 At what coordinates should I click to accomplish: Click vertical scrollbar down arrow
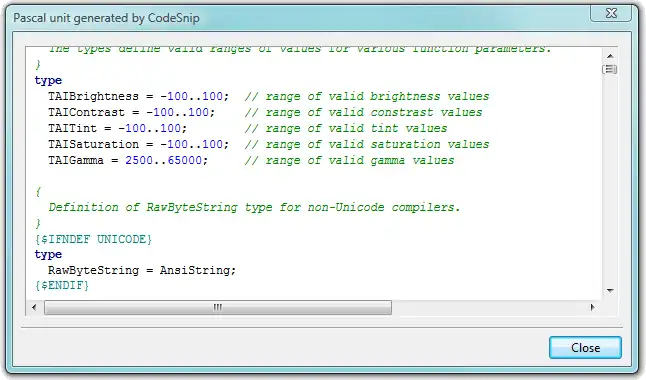(x=610, y=291)
